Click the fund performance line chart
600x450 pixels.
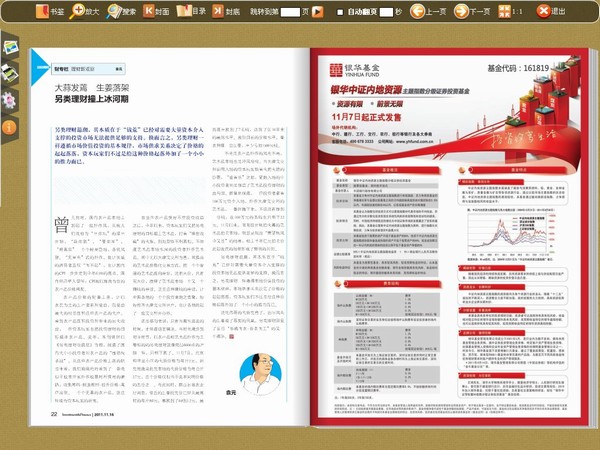(x=512, y=233)
